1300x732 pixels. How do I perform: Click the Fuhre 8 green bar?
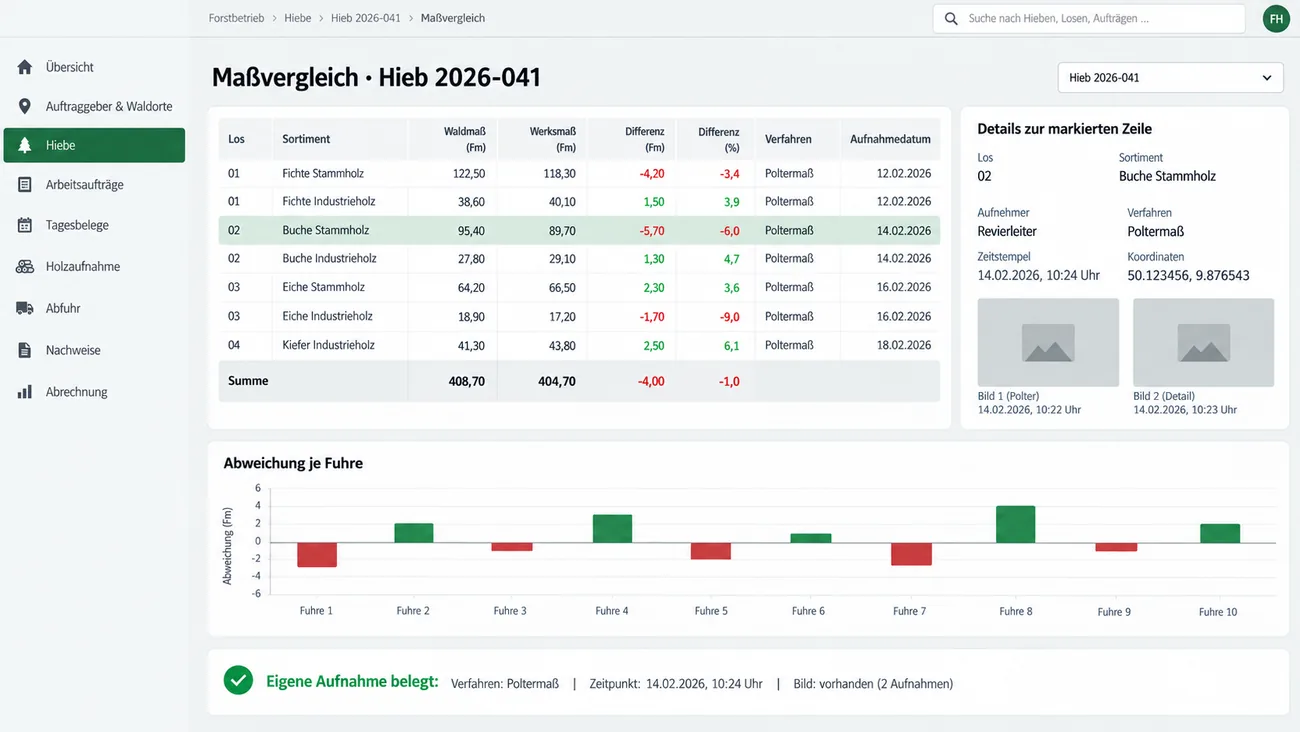point(1015,524)
